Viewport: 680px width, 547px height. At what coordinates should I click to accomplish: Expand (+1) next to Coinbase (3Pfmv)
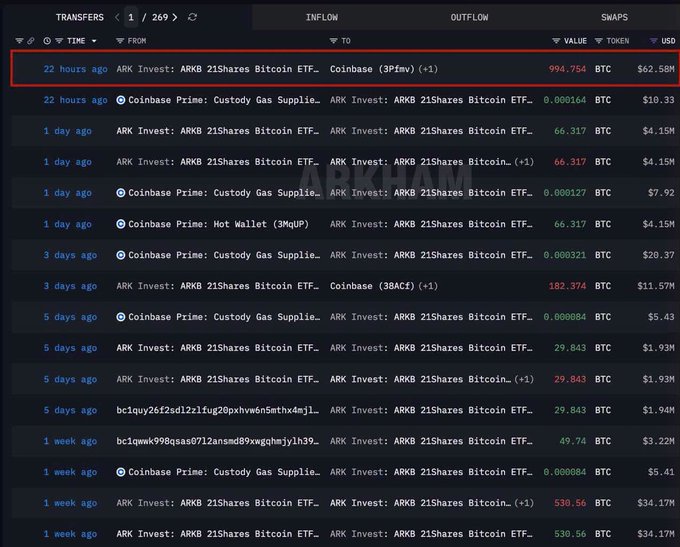(x=428, y=69)
